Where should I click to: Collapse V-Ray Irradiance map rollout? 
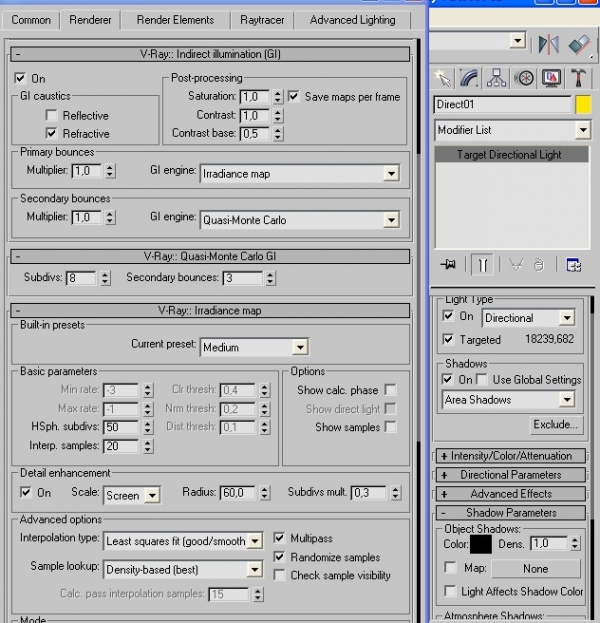(x=210, y=310)
